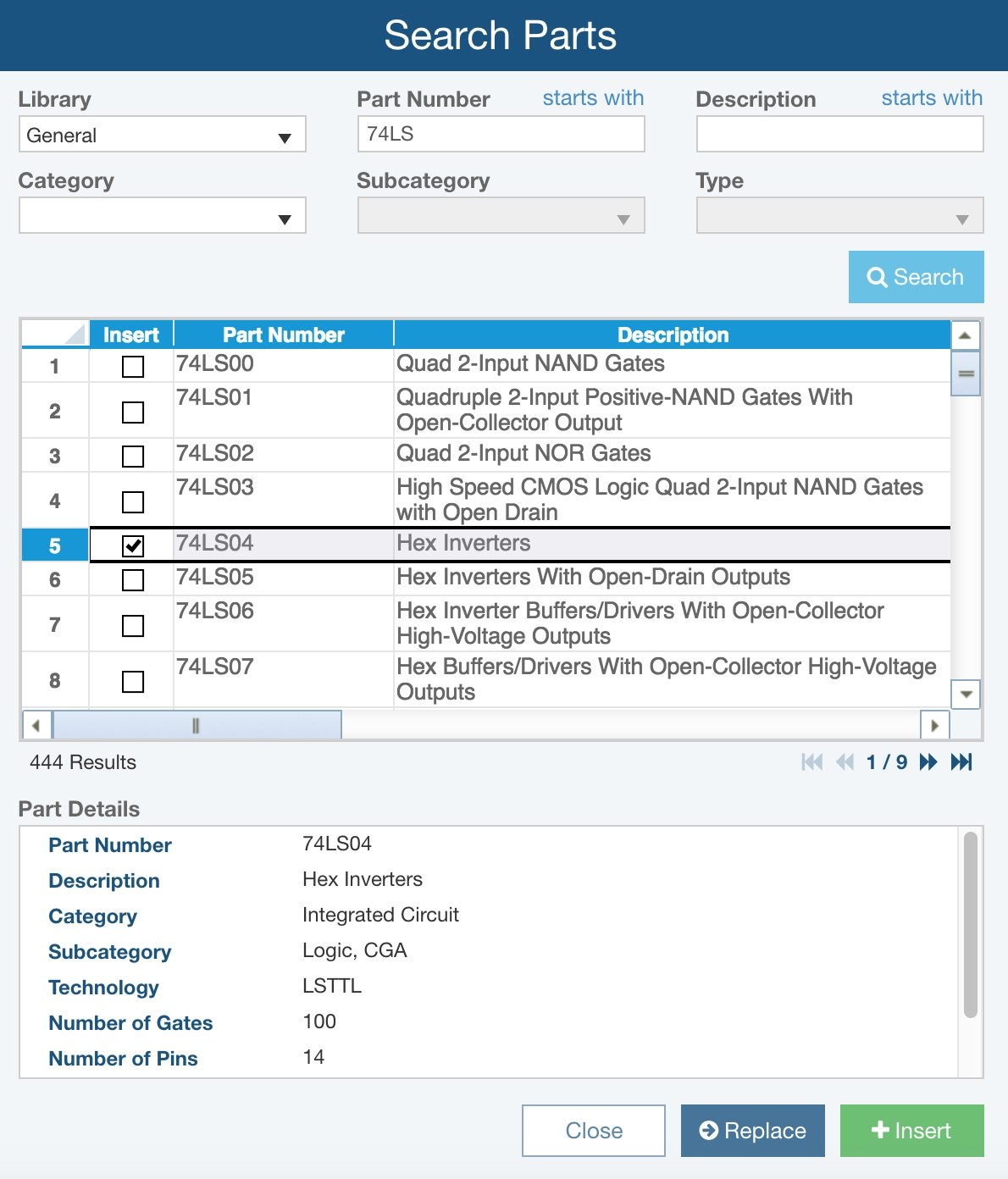Click the plus icon on the Insert button

click(881, 1130)
